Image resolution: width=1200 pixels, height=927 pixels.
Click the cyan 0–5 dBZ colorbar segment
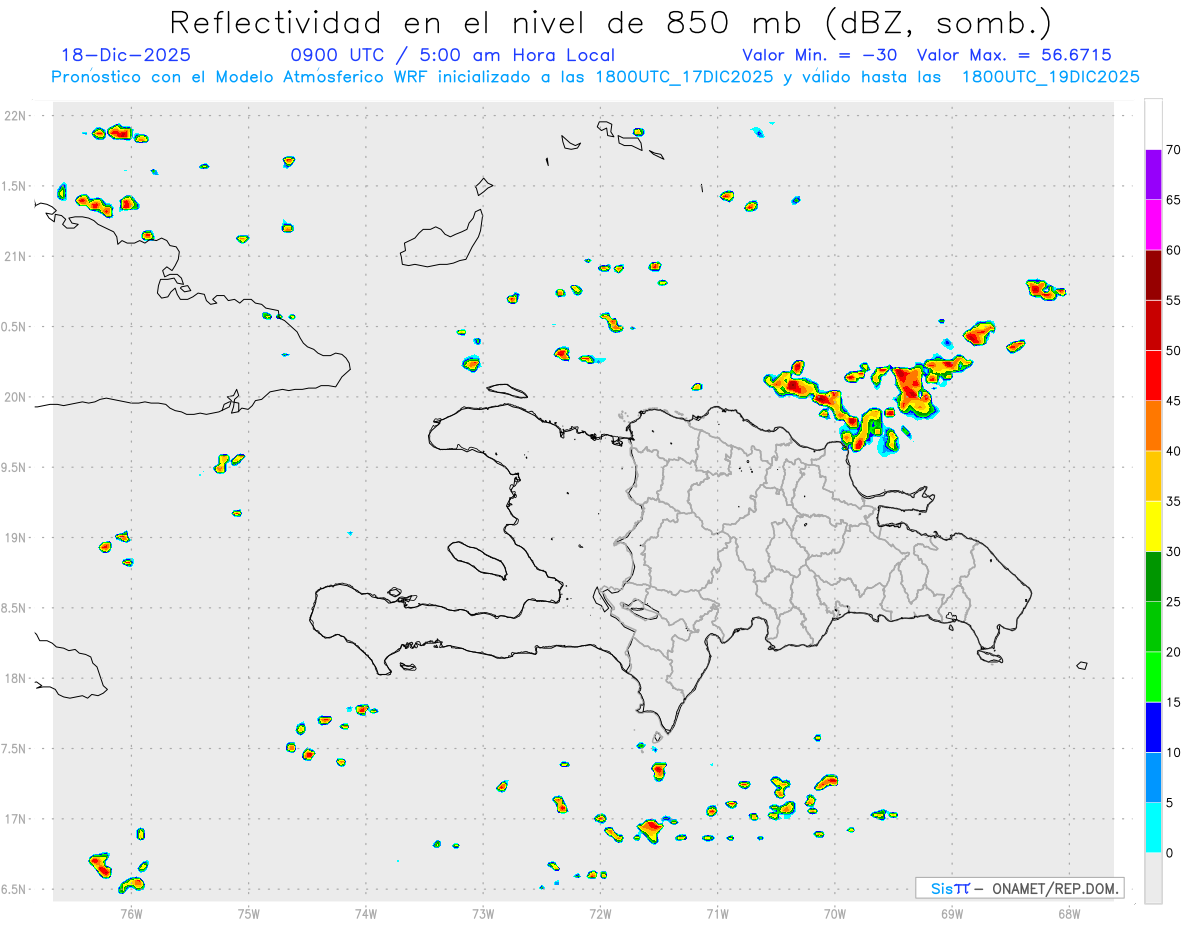pyautogui.click(x=1153, y=828)
